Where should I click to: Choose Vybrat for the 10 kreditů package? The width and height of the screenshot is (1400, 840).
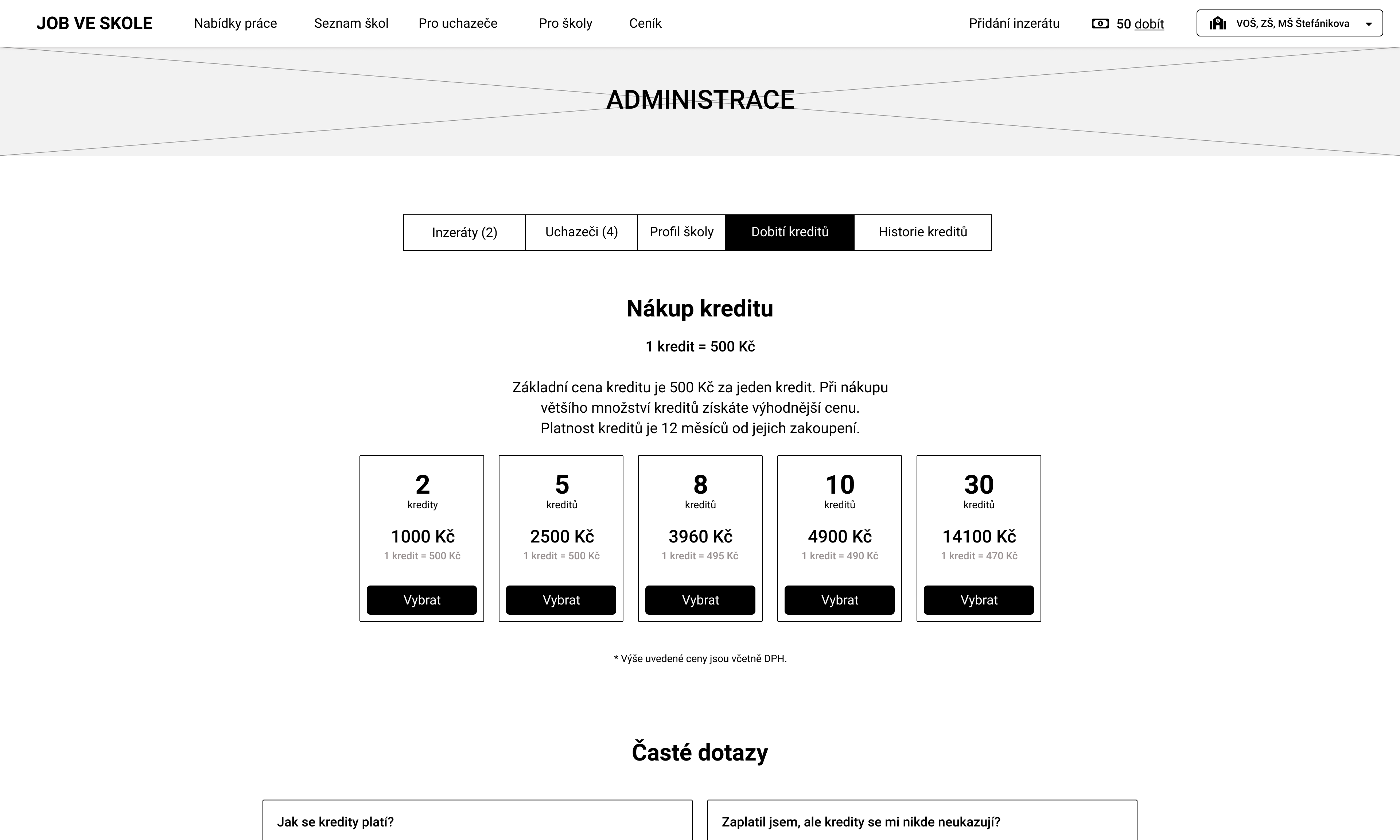point(839,600)
